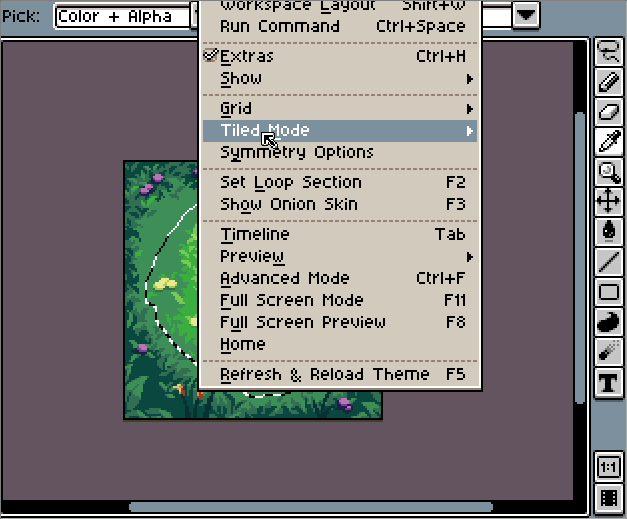
Task: Click the 1:1 zoom button
Action: coord(609,467)
